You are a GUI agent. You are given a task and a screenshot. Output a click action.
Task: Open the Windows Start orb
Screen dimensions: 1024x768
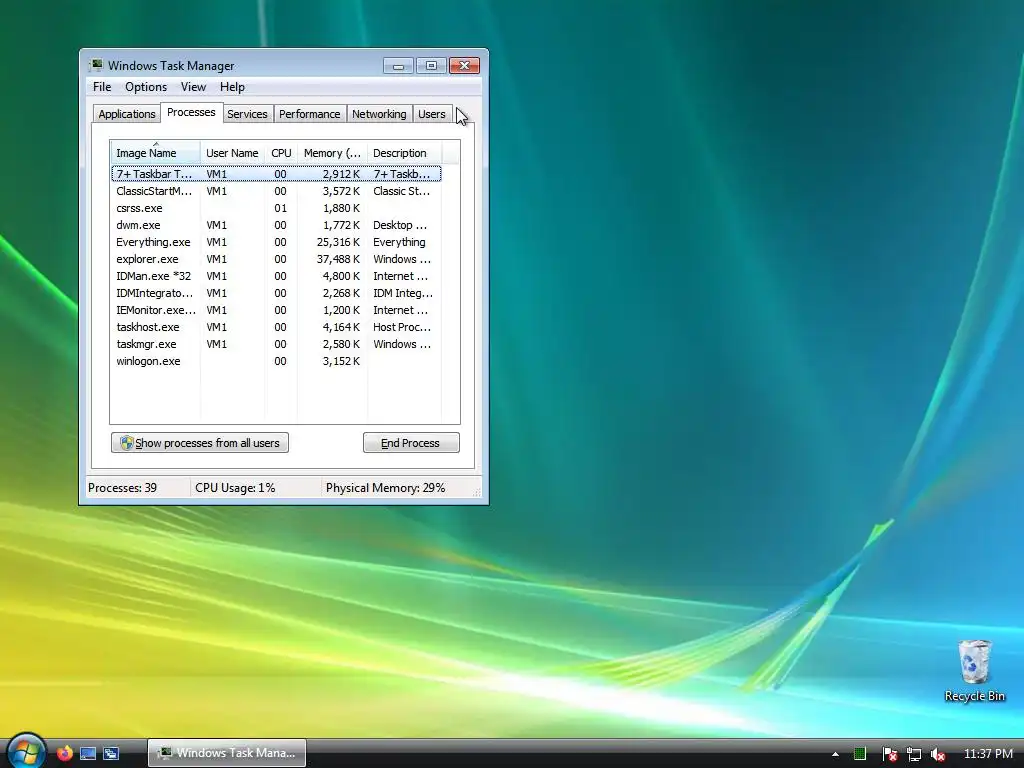(26, 752)
